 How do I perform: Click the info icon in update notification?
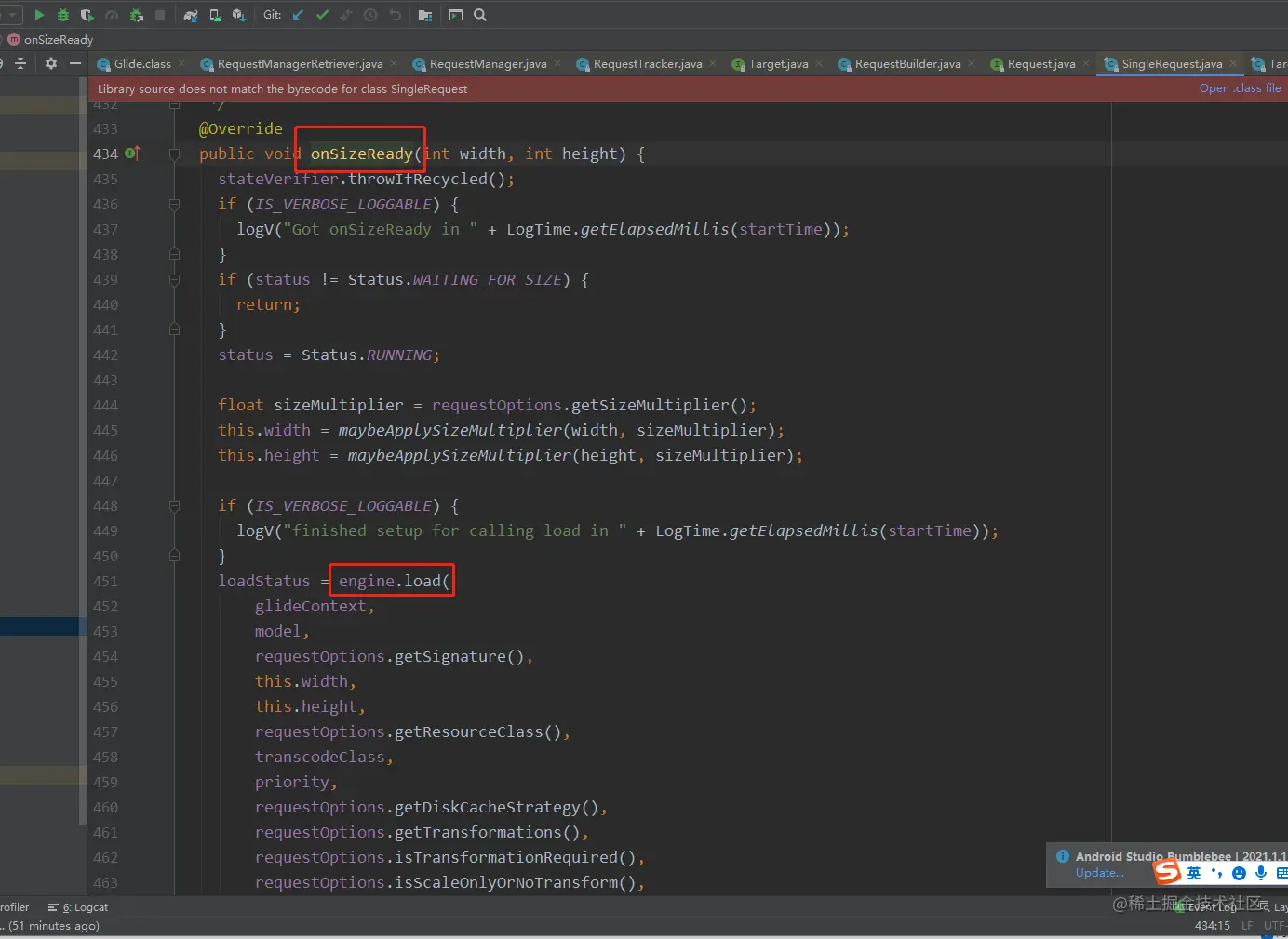[1063, 856]
